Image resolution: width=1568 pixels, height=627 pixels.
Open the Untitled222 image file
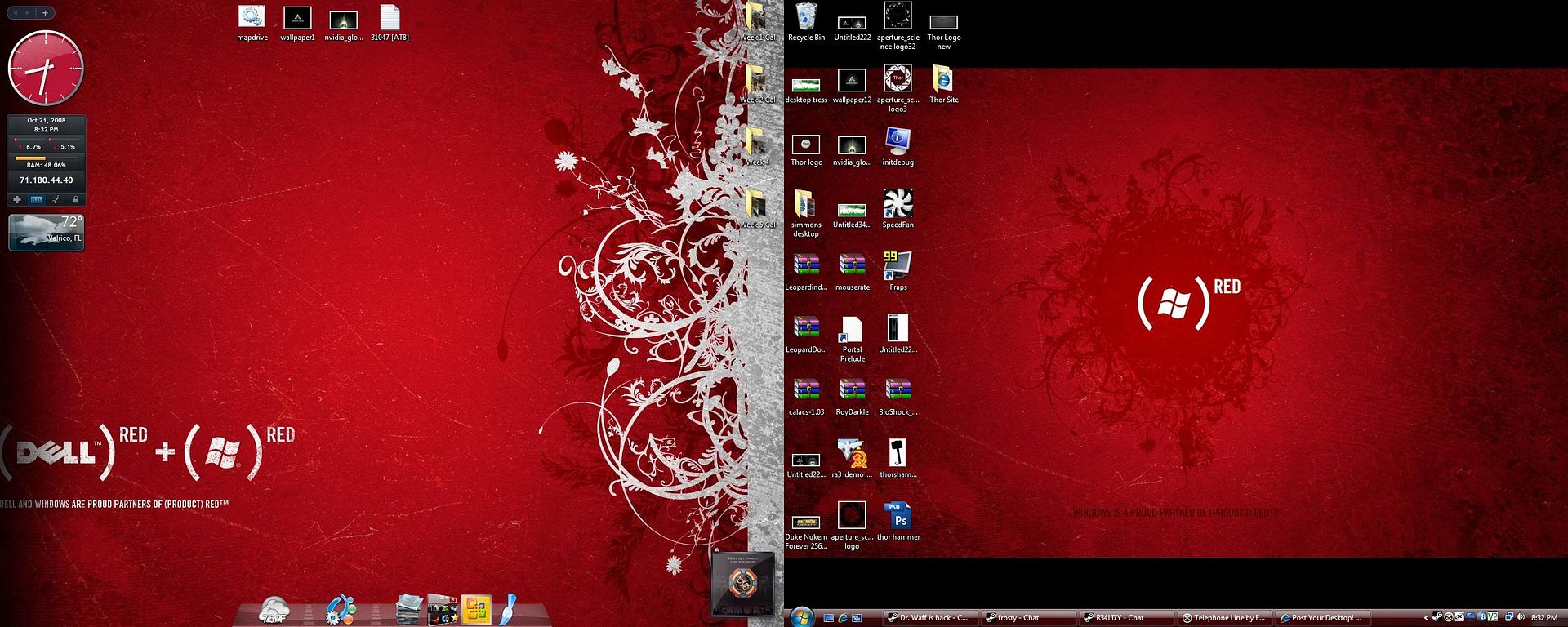point(852,27)
